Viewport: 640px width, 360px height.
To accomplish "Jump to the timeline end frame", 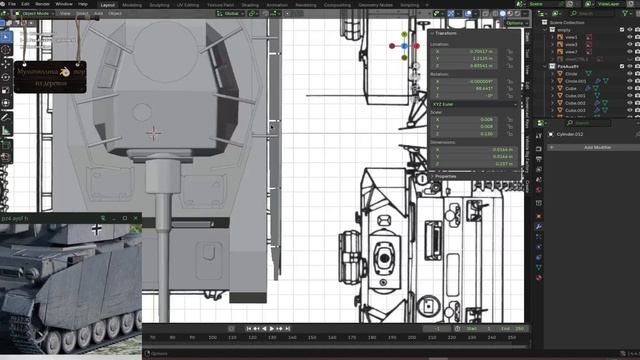I will [288, 329].
